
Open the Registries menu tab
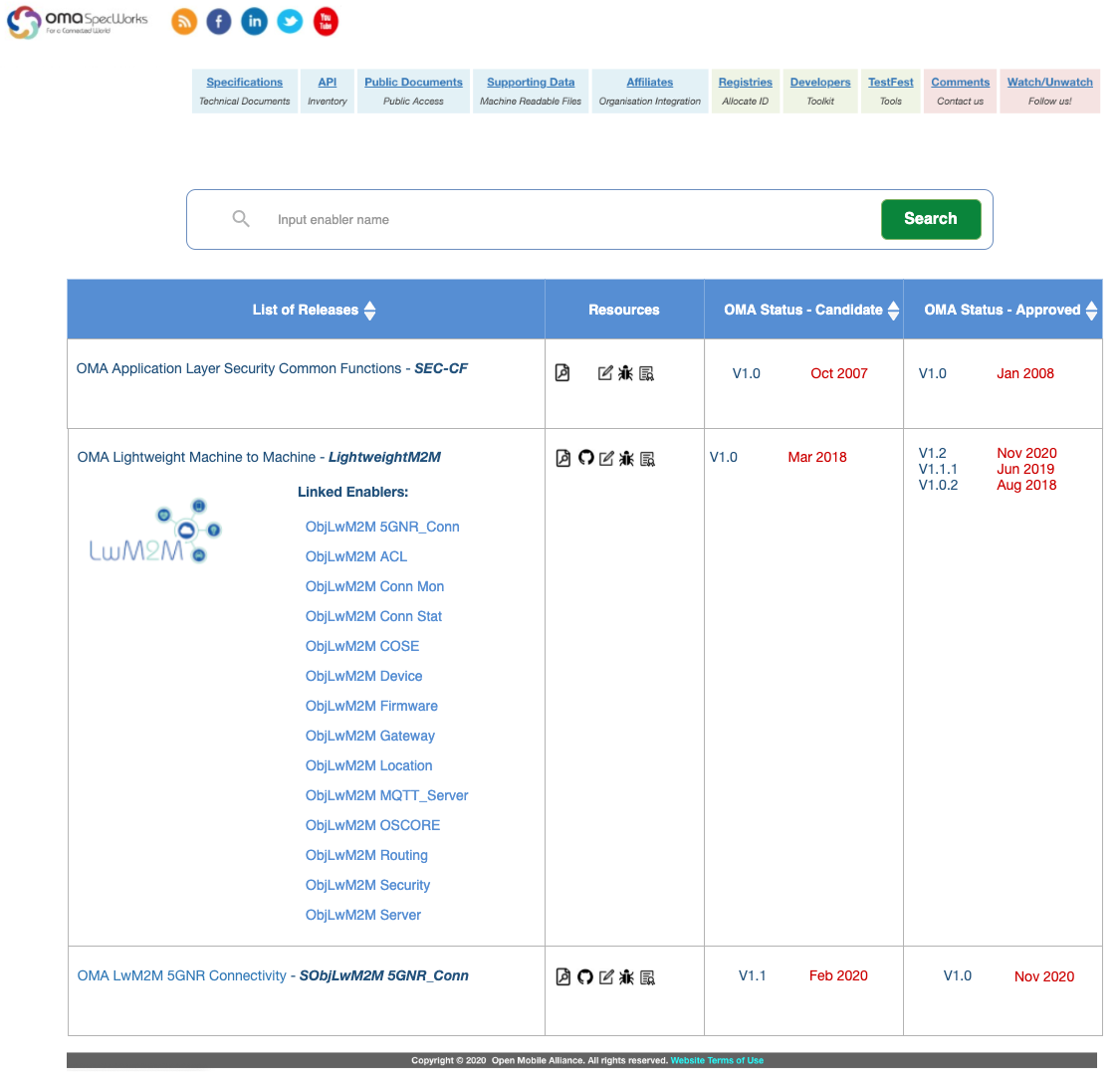[x=745, y=91]
